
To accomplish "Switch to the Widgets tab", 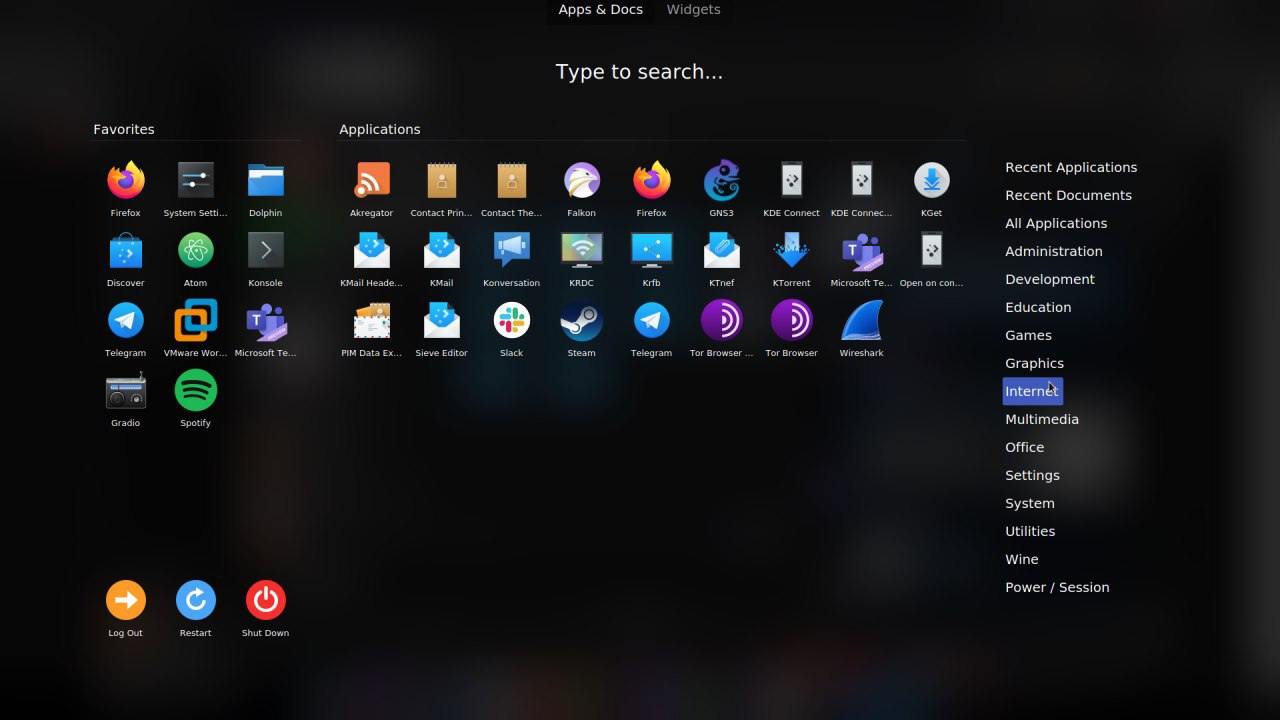I will 693,10.
